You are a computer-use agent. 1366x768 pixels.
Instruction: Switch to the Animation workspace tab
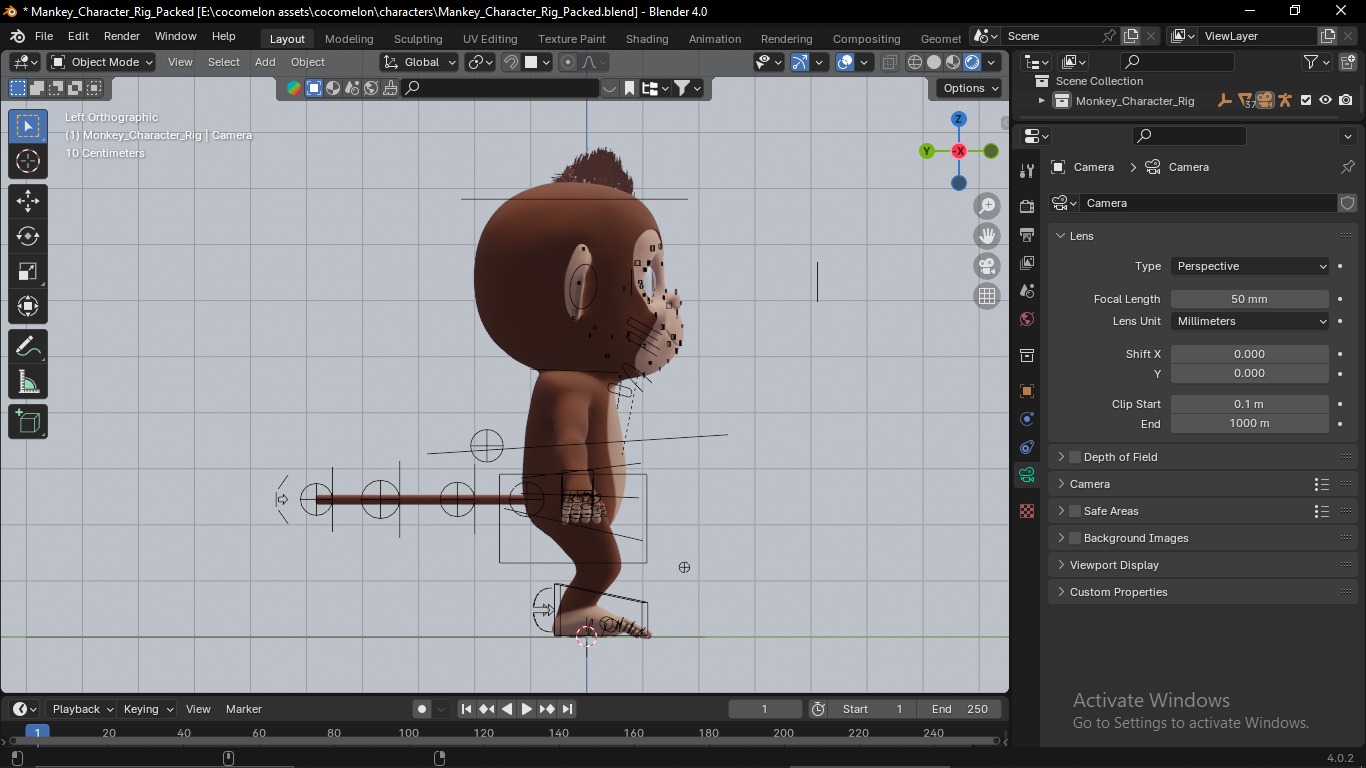(715, 39)
